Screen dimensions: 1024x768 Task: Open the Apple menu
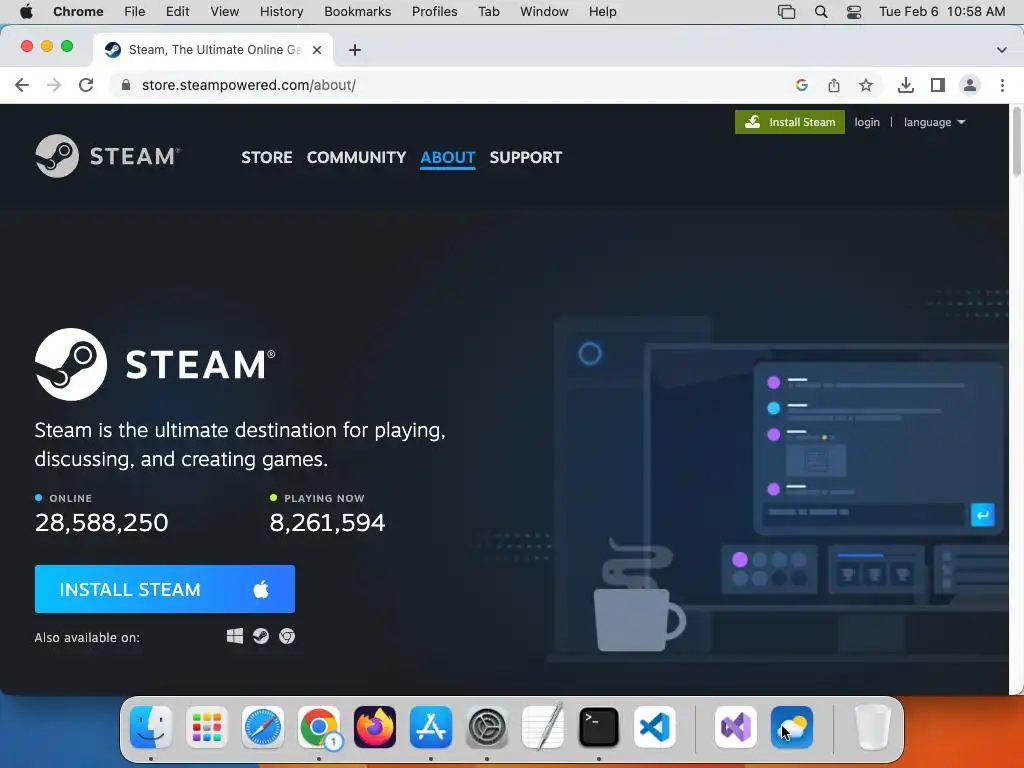26,11
